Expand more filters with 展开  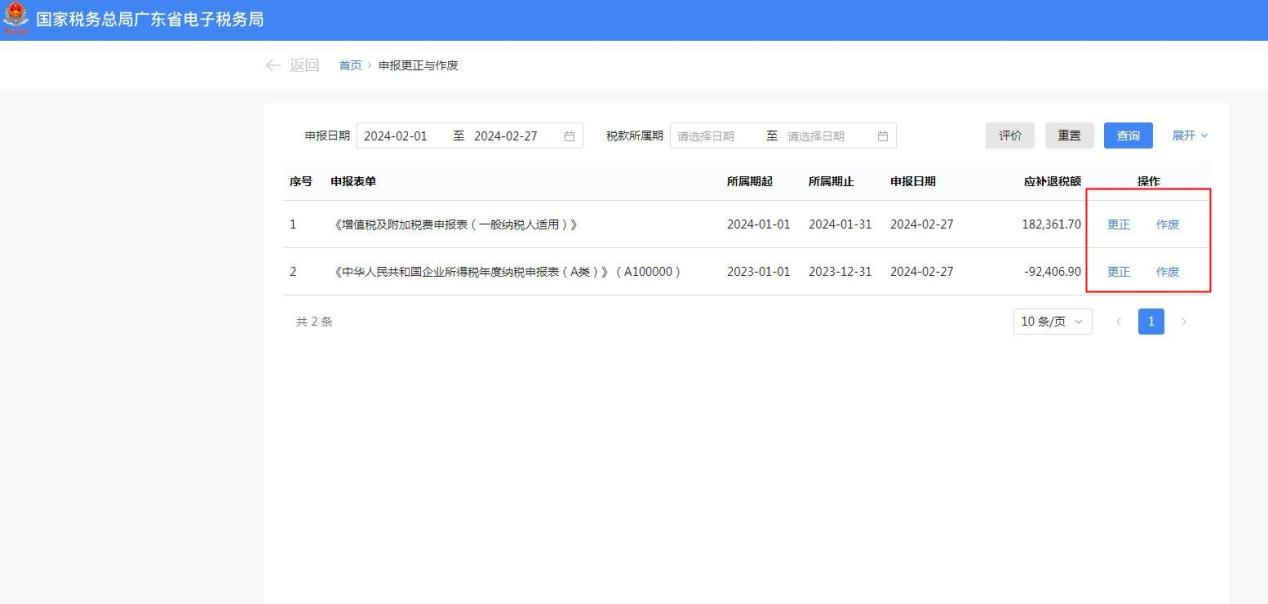point(1190,136)
